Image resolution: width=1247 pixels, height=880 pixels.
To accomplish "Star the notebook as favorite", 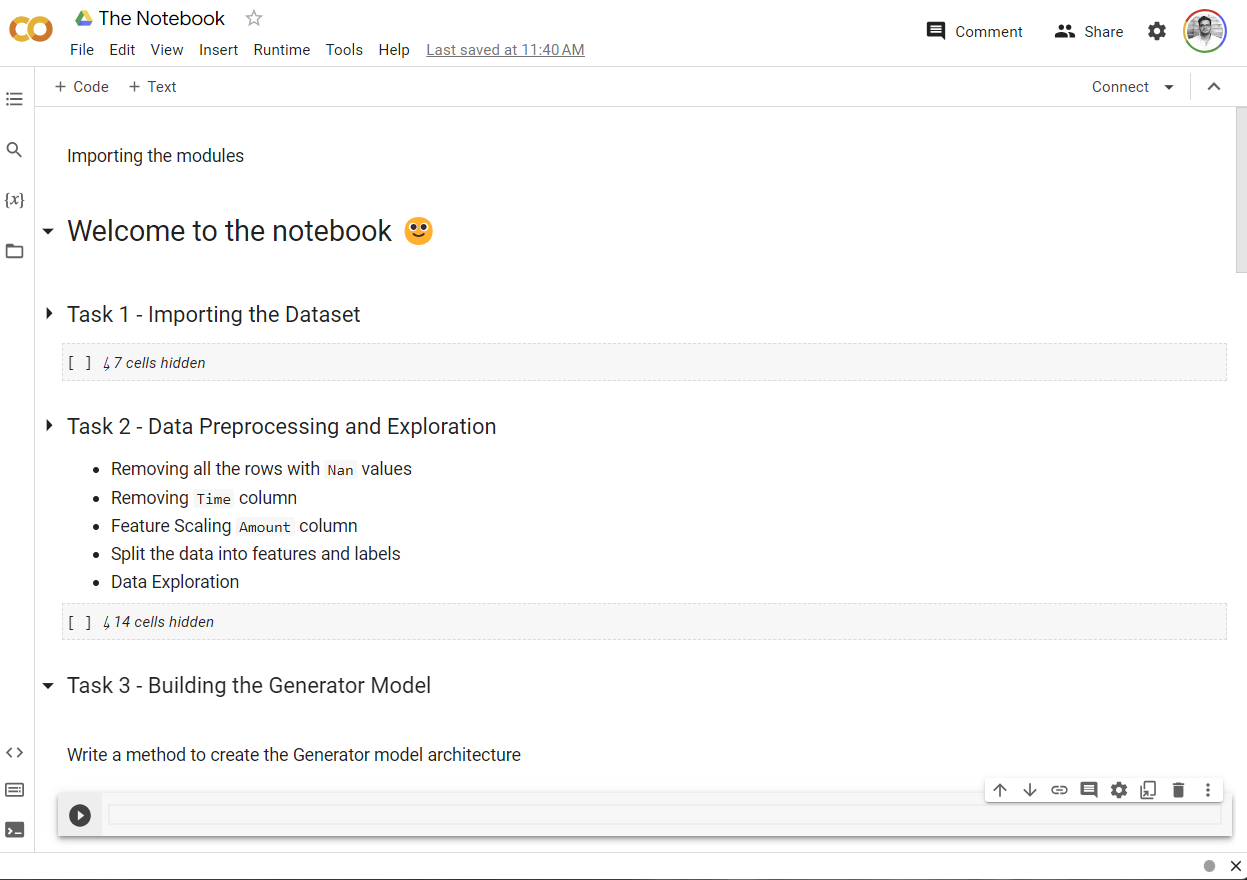I will coord(254,18).
